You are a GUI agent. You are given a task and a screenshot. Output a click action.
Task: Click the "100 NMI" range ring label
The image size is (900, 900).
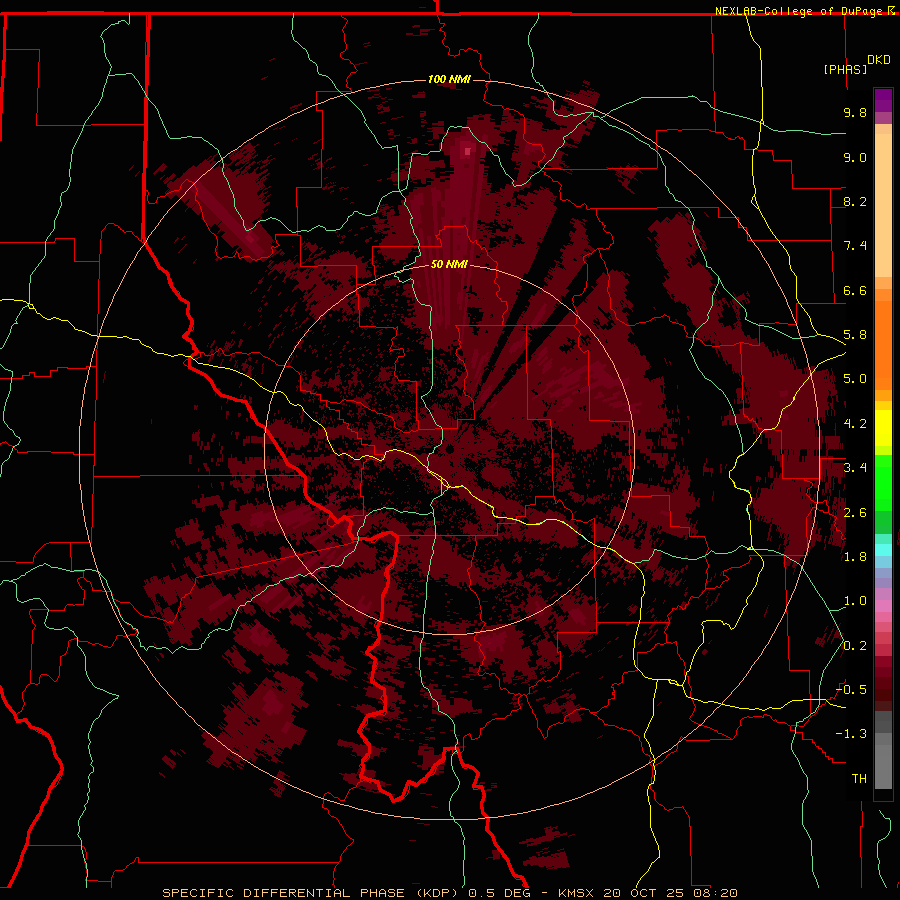click(x=449, y=79)
